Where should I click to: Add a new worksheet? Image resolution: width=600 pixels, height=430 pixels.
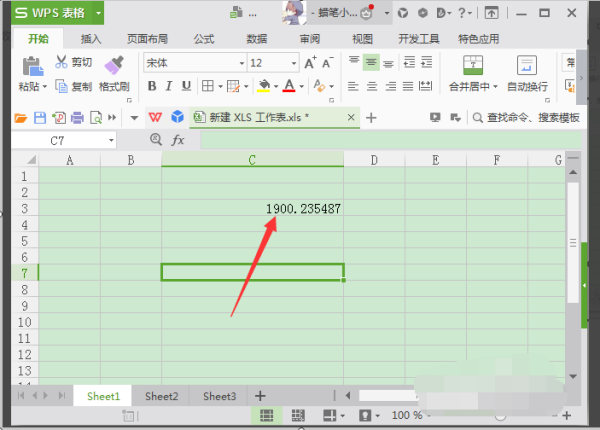click(x=260, y=396)
